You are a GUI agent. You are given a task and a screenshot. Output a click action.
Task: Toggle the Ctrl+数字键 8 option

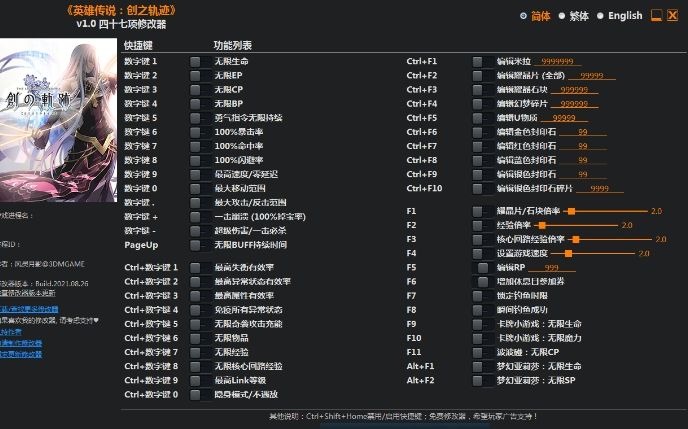pyautogui.click(x=200, y=366)
